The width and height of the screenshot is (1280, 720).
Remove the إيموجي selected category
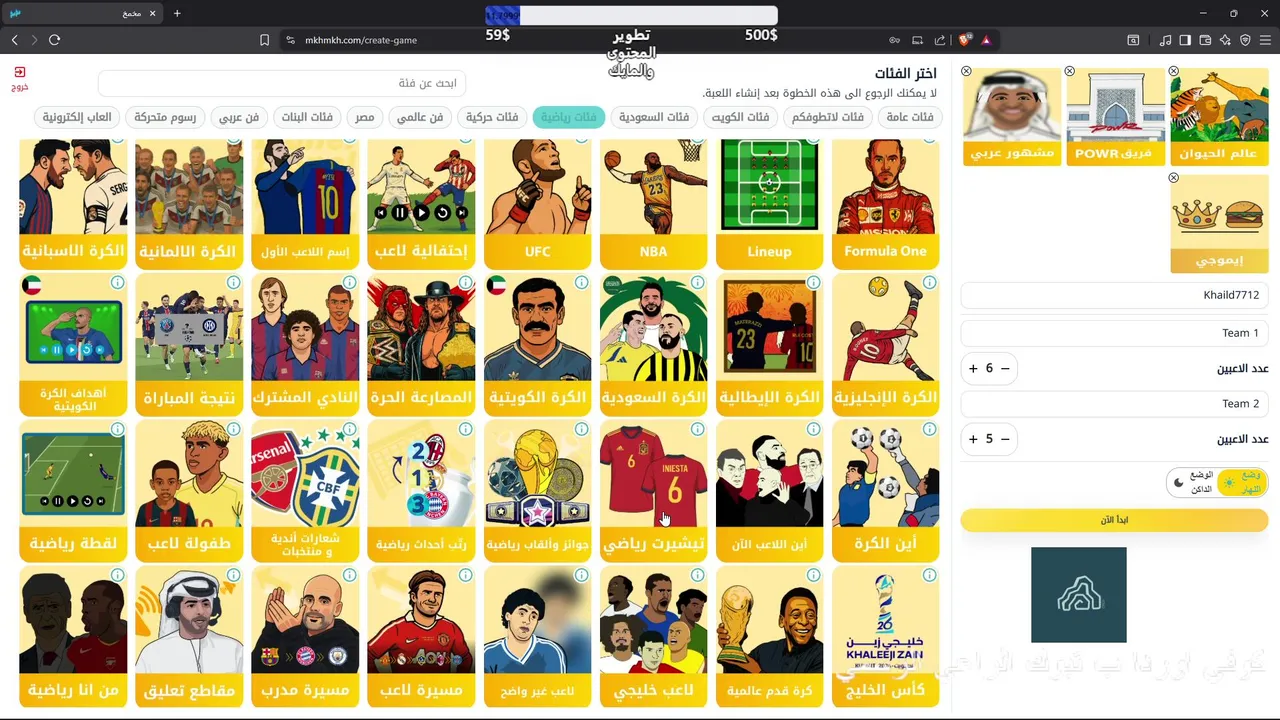click(1174, 178)
